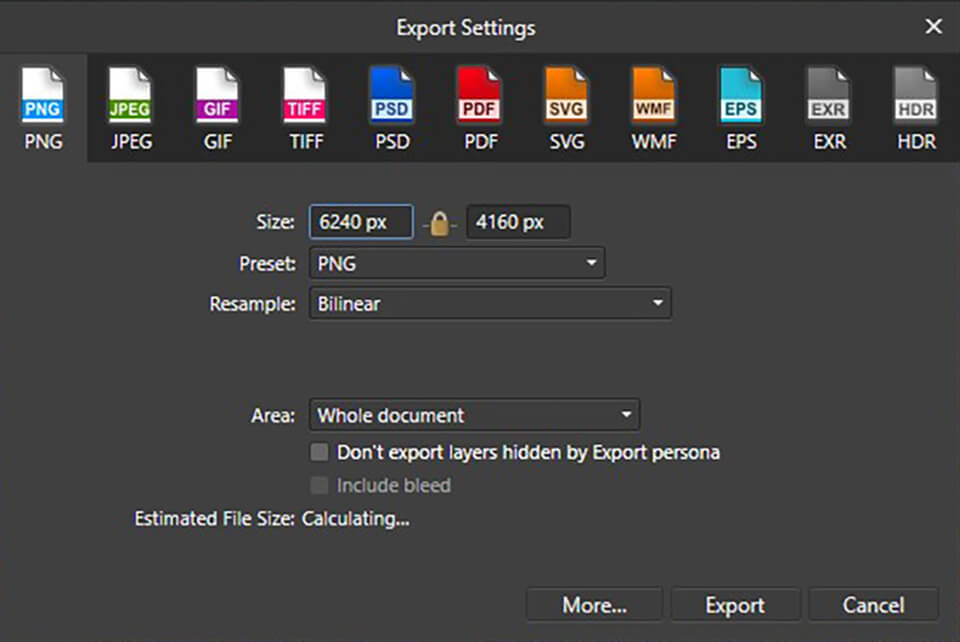Toggle the aspect ratio lock icon
The image size is (960, 642).
(x=440, y=223)
